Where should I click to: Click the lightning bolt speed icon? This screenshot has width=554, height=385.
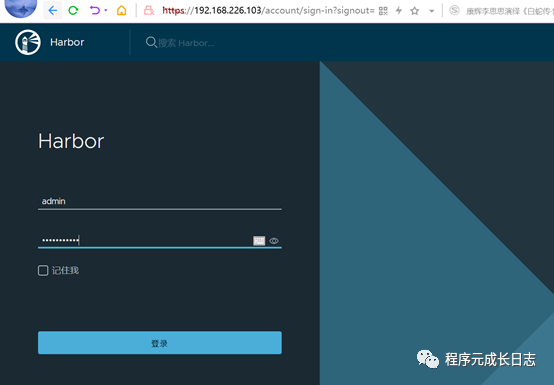tap(399, 11)
